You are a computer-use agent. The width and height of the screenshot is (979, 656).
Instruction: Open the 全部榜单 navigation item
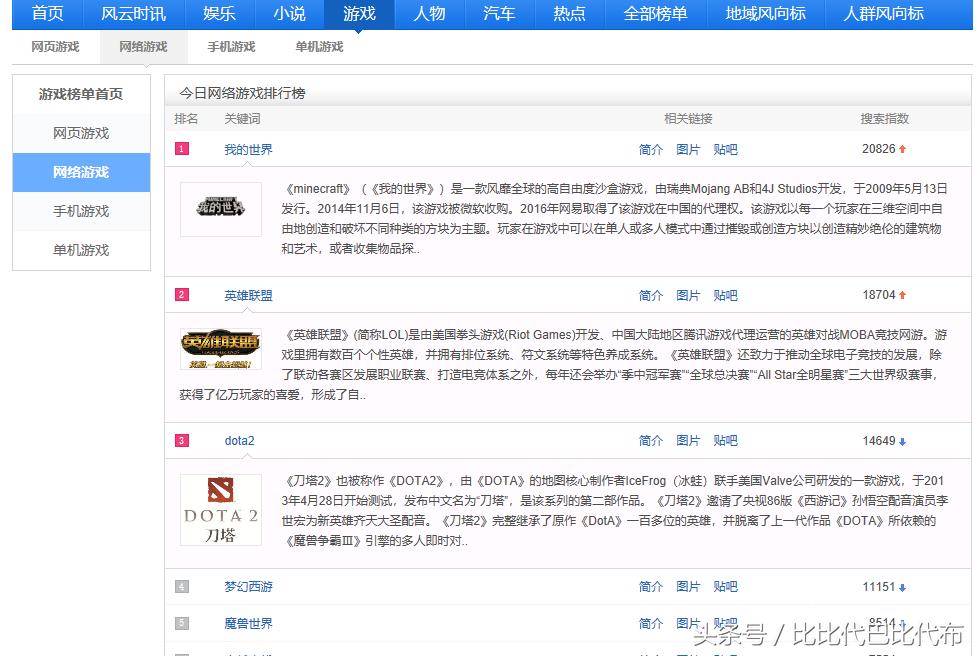655,15
